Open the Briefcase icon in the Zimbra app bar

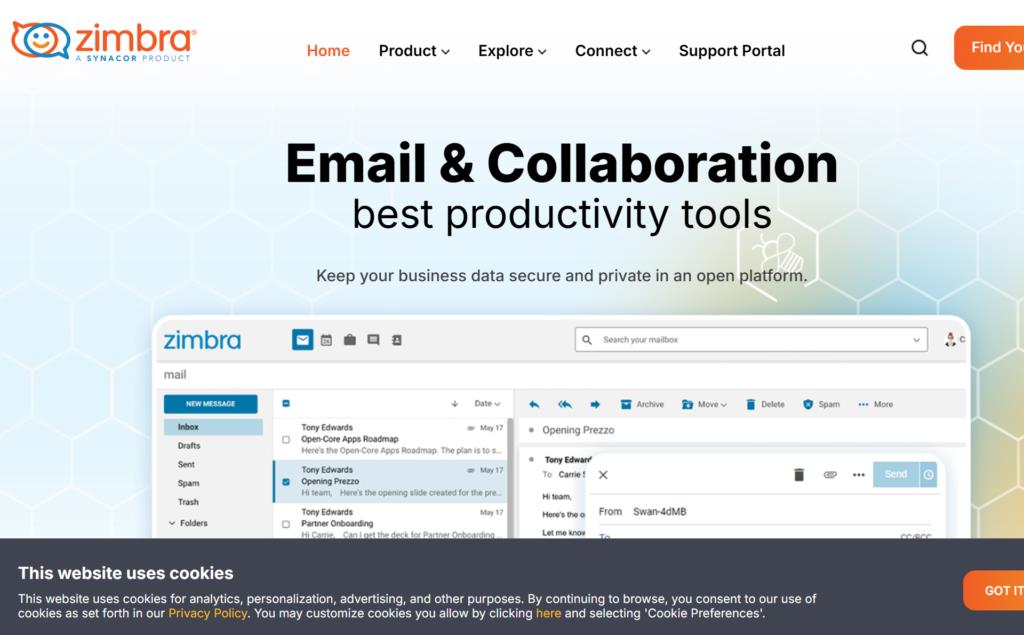click(350, 340)
